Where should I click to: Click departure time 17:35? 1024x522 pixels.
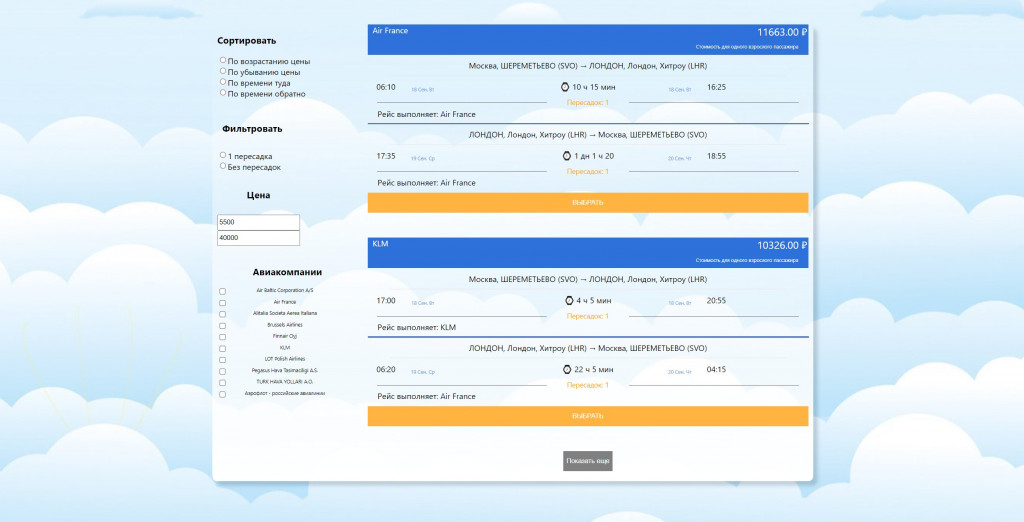tap(386, 156)
